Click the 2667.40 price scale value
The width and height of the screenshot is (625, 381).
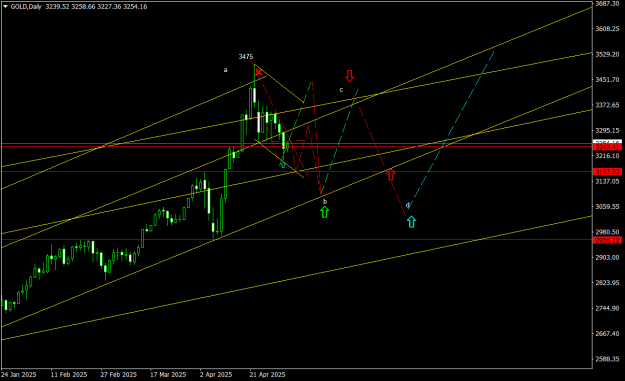[x=607, y=334]
